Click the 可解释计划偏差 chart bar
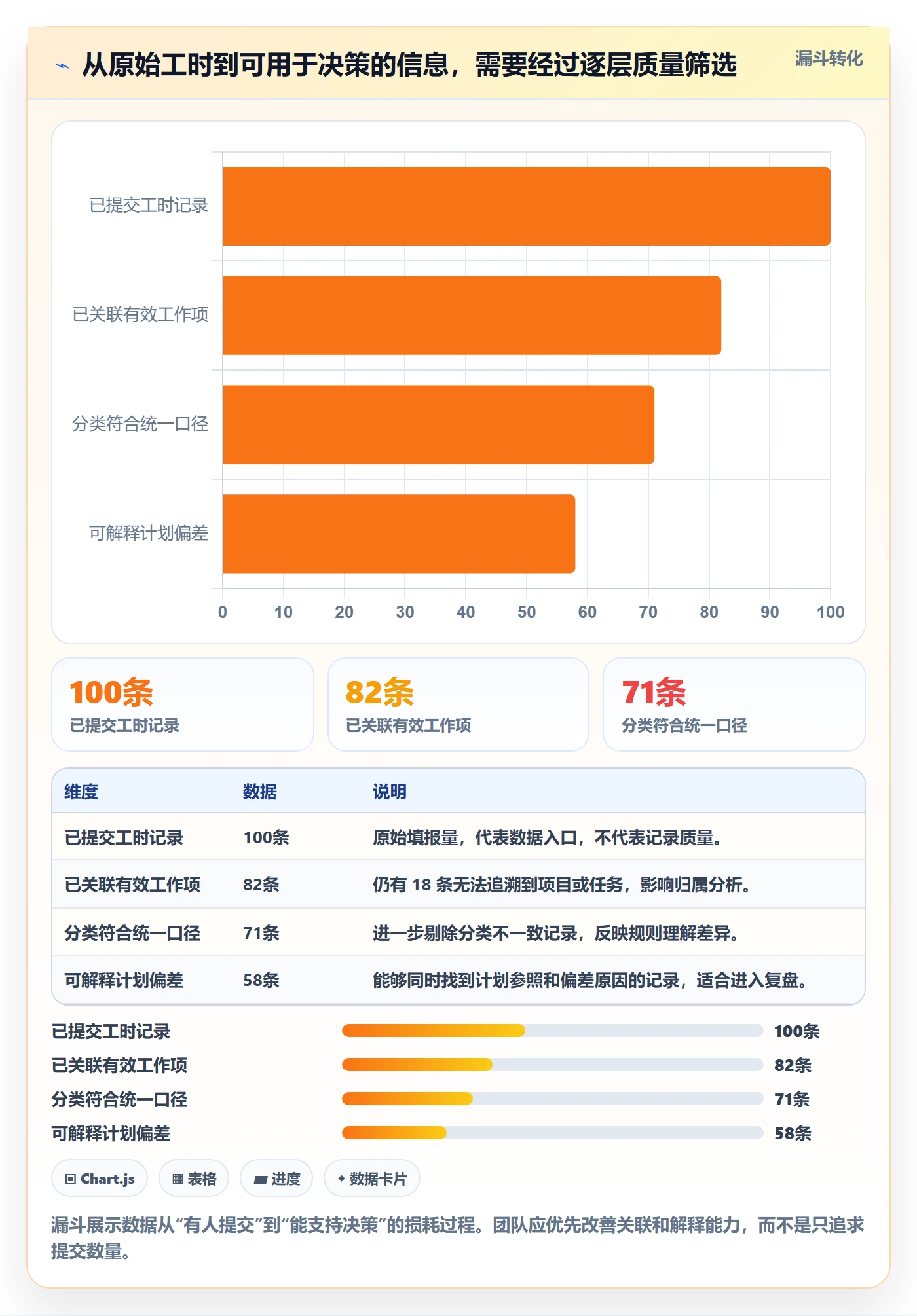Image resolution: width=917 pixels, height=1316 pixels. (399, 534)
